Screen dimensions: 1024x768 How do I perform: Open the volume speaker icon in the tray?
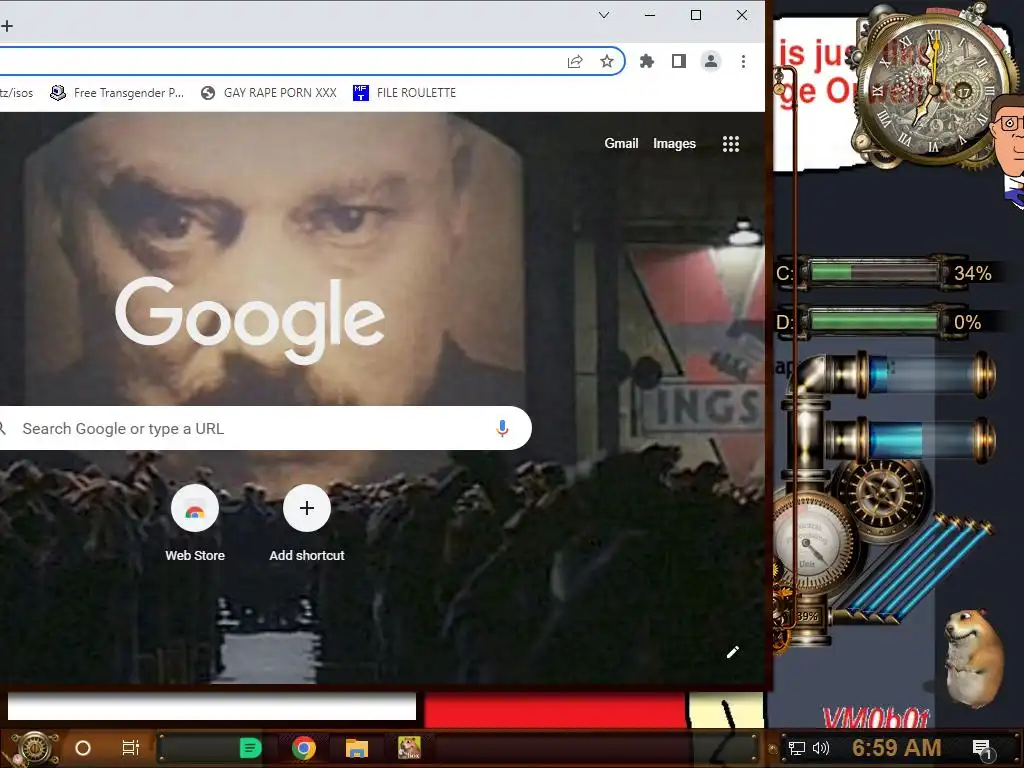[x=821, y=748]
